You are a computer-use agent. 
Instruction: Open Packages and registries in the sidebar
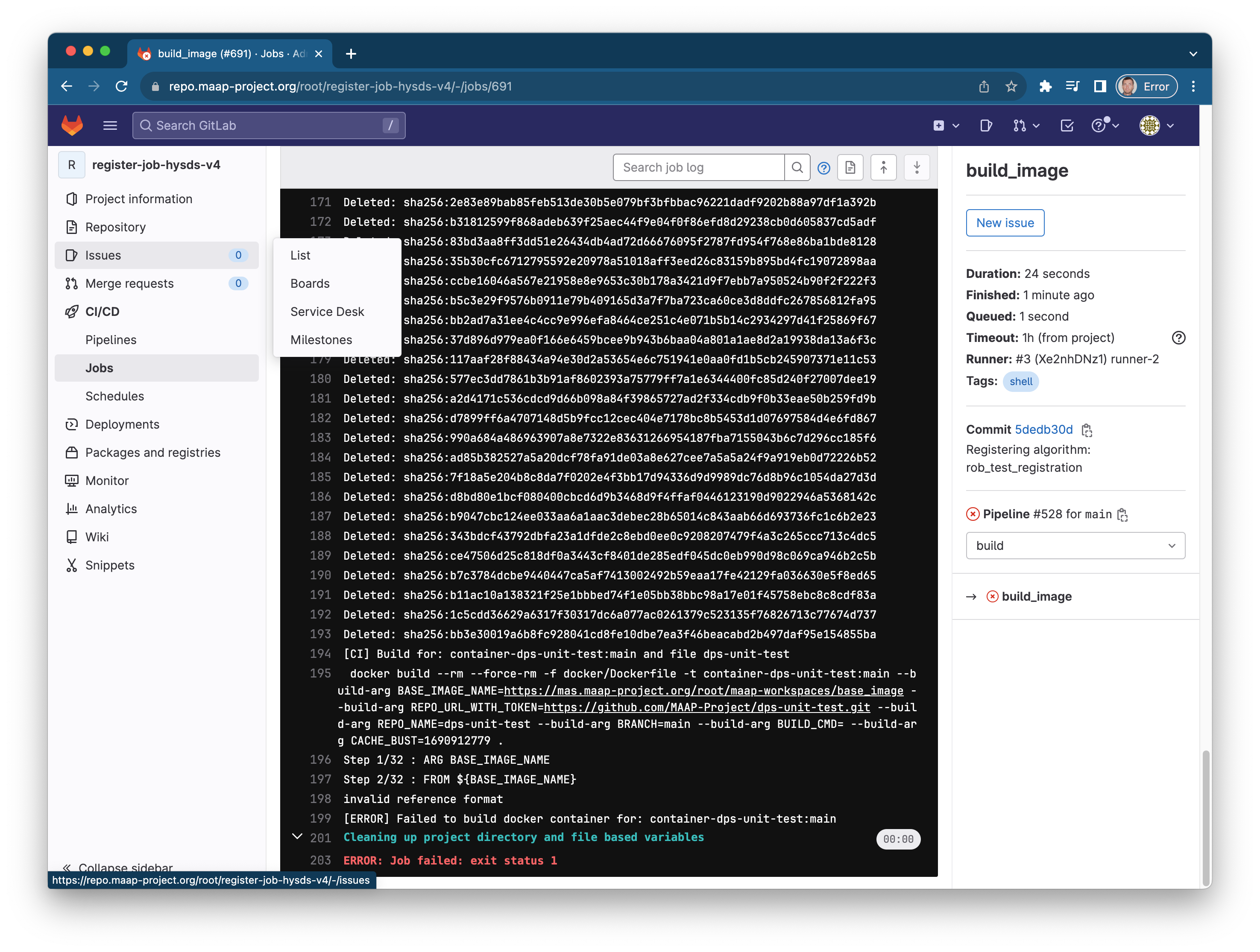[x=157, y=453]
